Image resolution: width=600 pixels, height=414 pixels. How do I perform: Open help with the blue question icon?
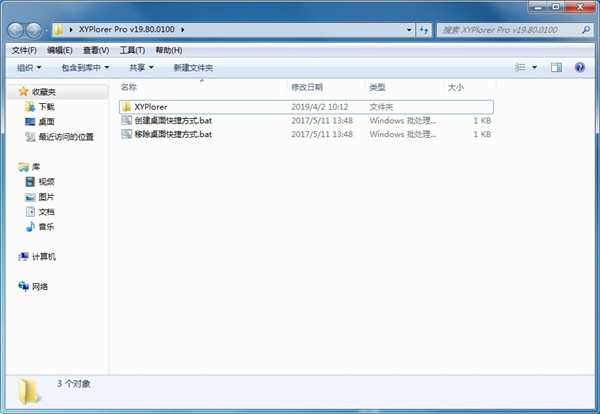pyautogui.click(x=580, y=67)
